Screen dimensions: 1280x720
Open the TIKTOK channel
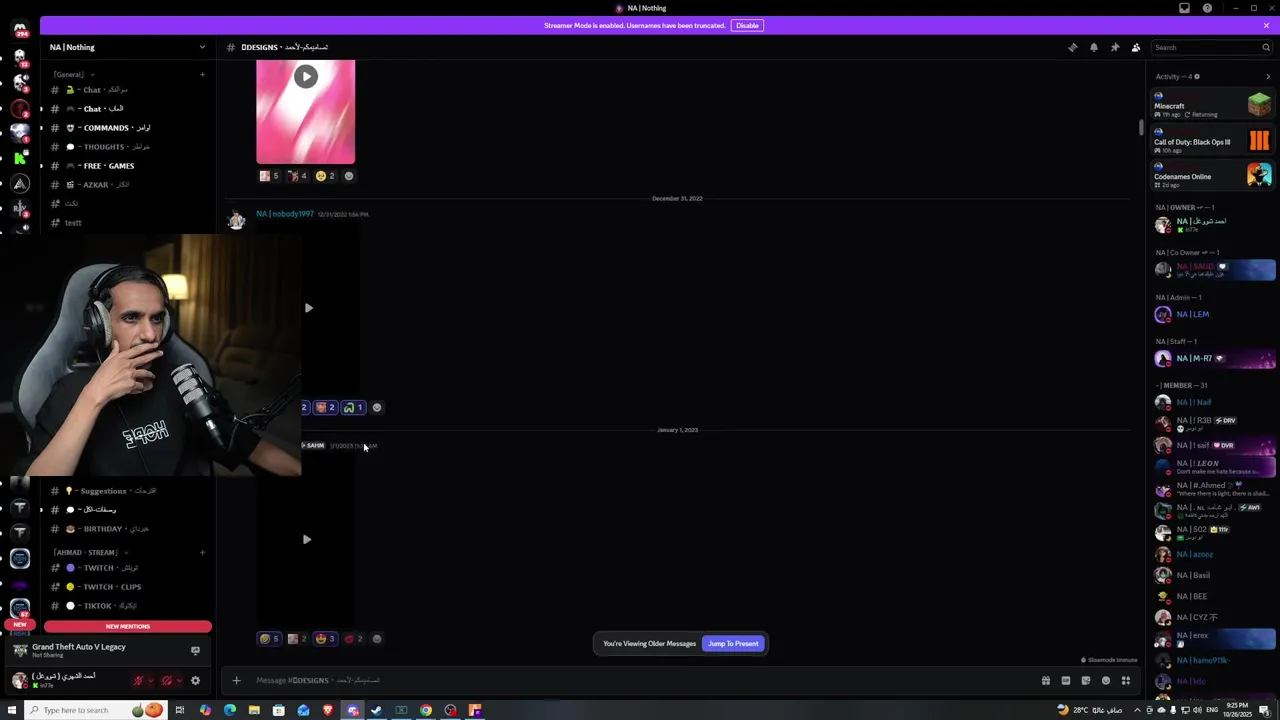(127, 606)
